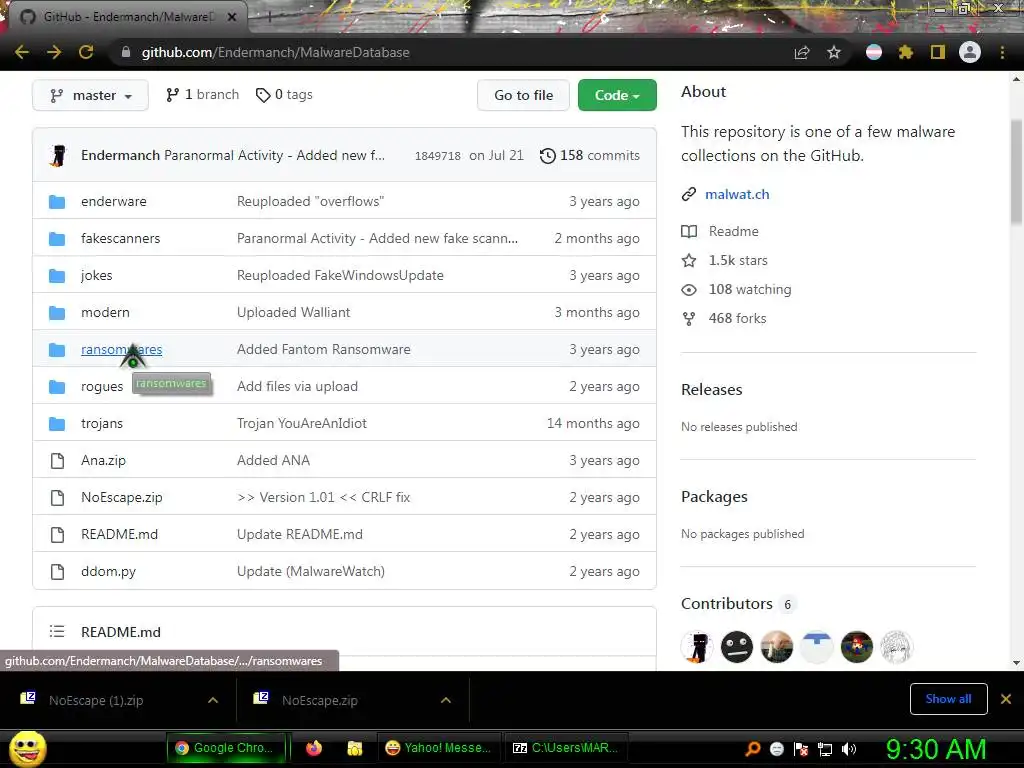1024x768 pixels.
Task: Launch Firefox from the taskbar
Action: tap(314, 748)
